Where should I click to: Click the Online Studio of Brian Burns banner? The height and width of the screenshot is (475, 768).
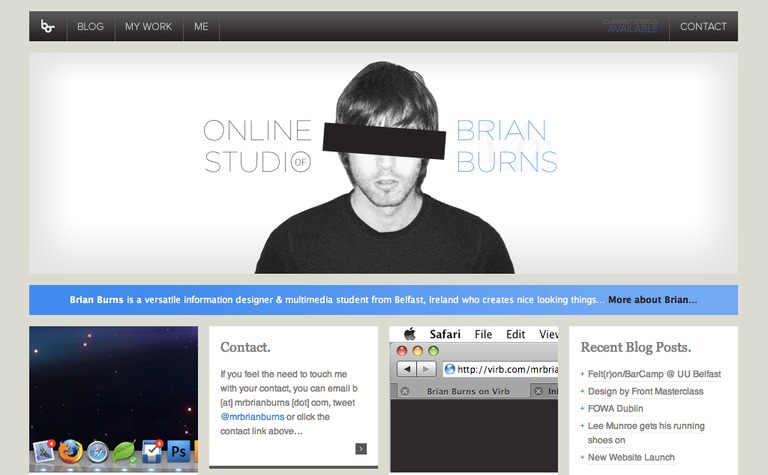point(384,163)
